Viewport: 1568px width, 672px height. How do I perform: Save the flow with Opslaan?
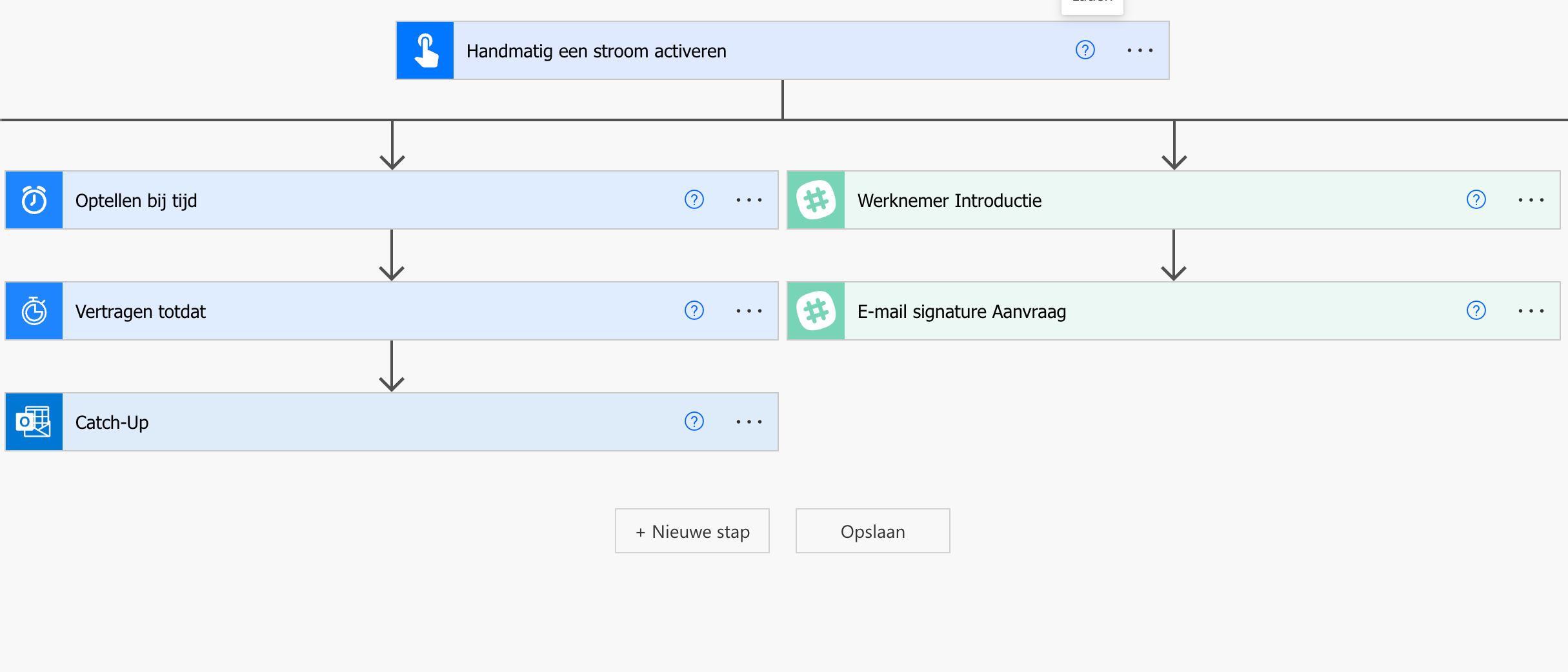[872, 531]
